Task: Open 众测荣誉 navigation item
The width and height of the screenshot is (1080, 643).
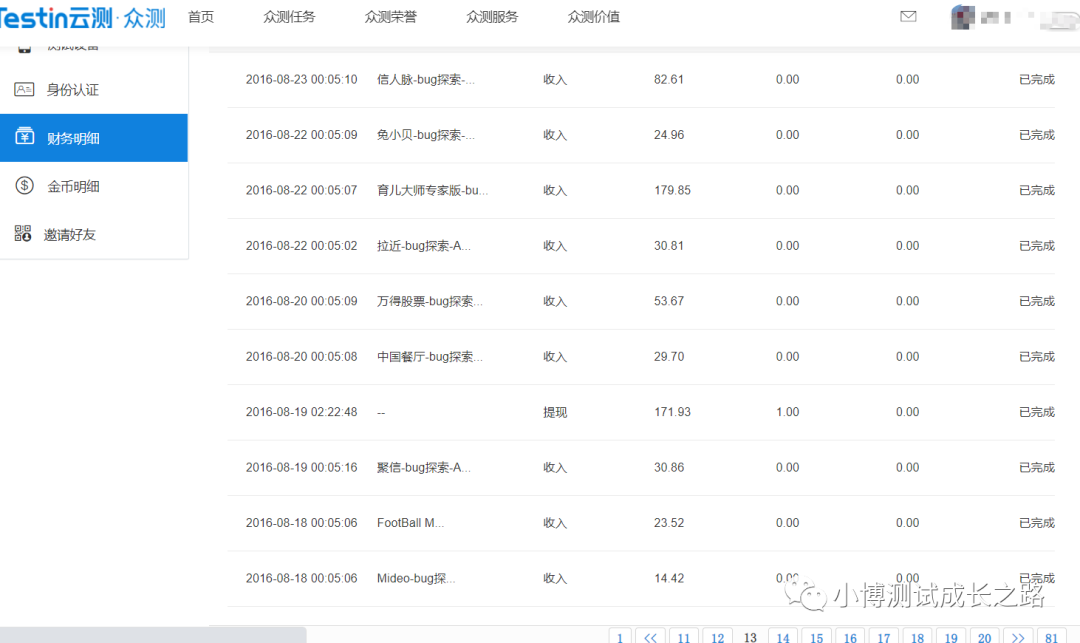Action: point(391,17)
